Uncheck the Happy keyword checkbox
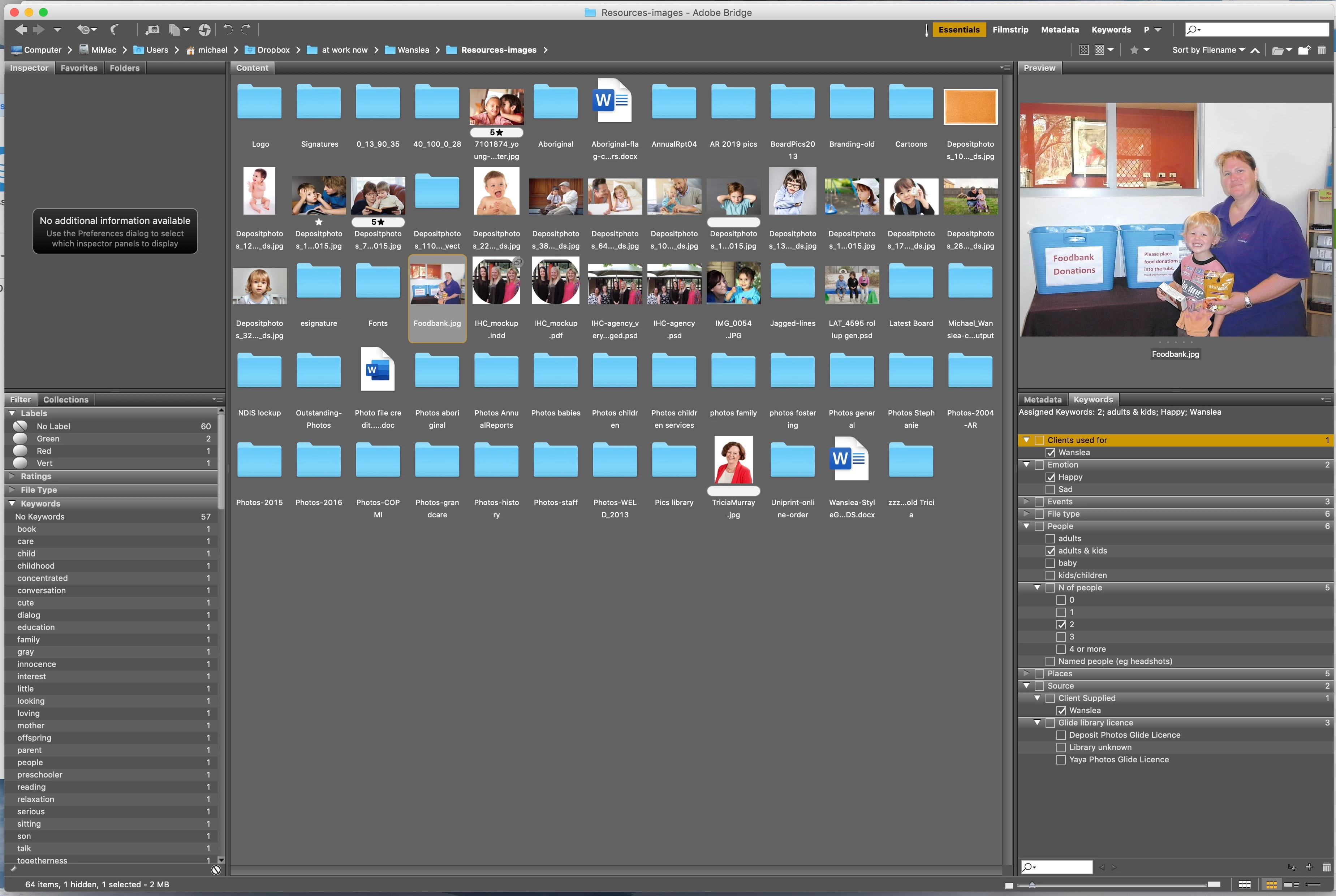 (x=1050, y=477)
